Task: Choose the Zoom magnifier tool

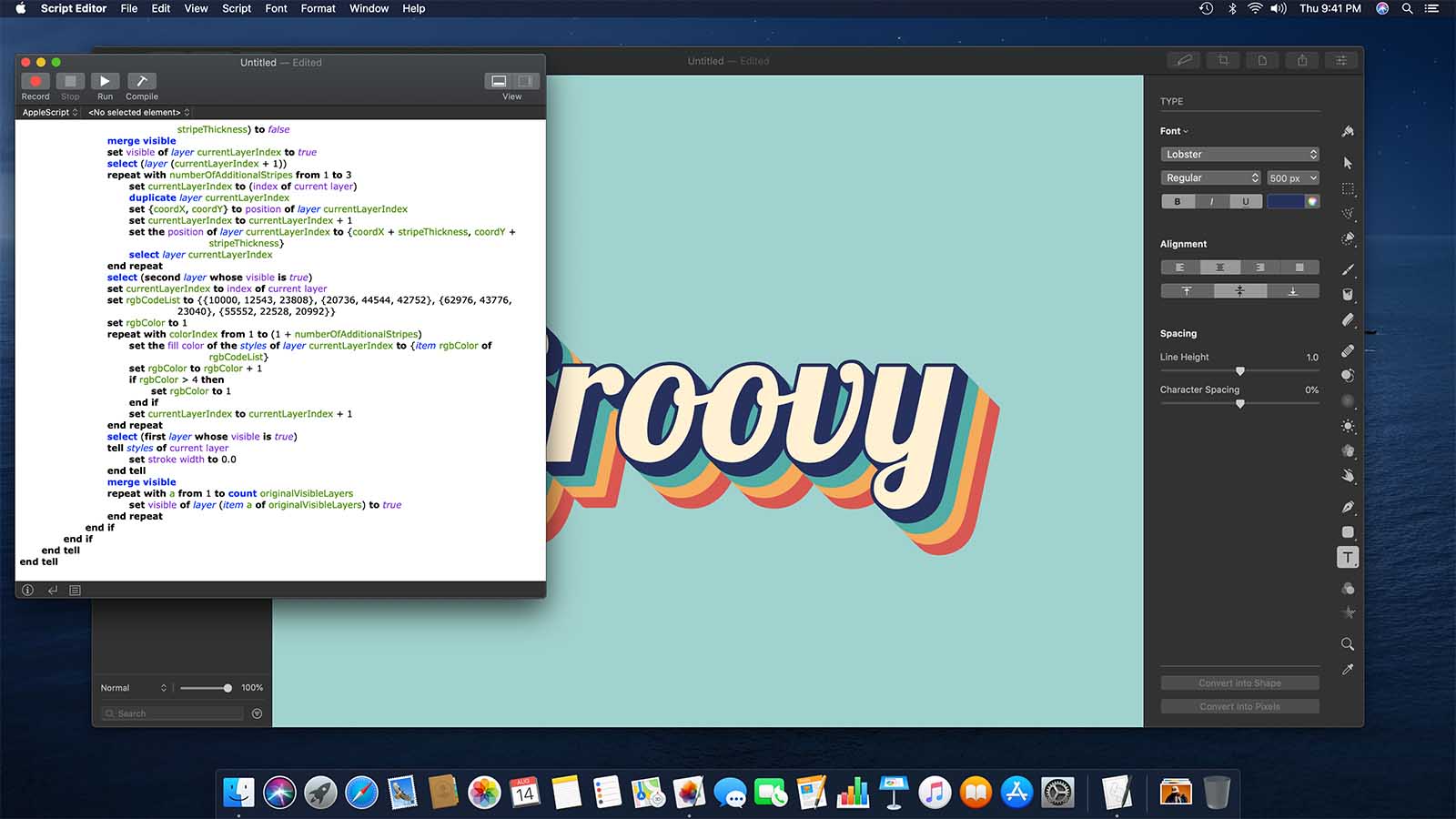Action: [1348, 644]
